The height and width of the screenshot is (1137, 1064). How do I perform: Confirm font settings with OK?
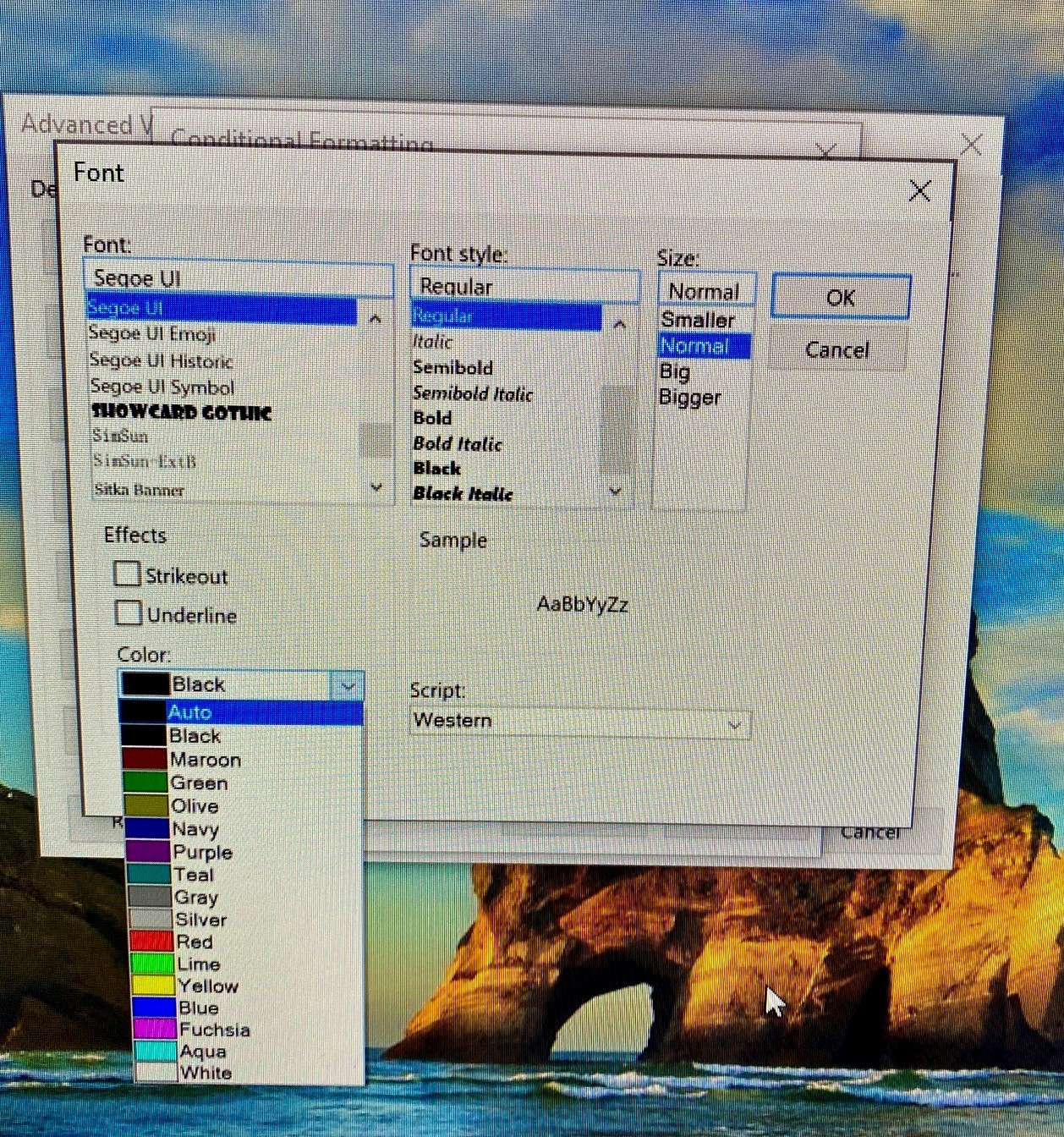coord(841,297)
